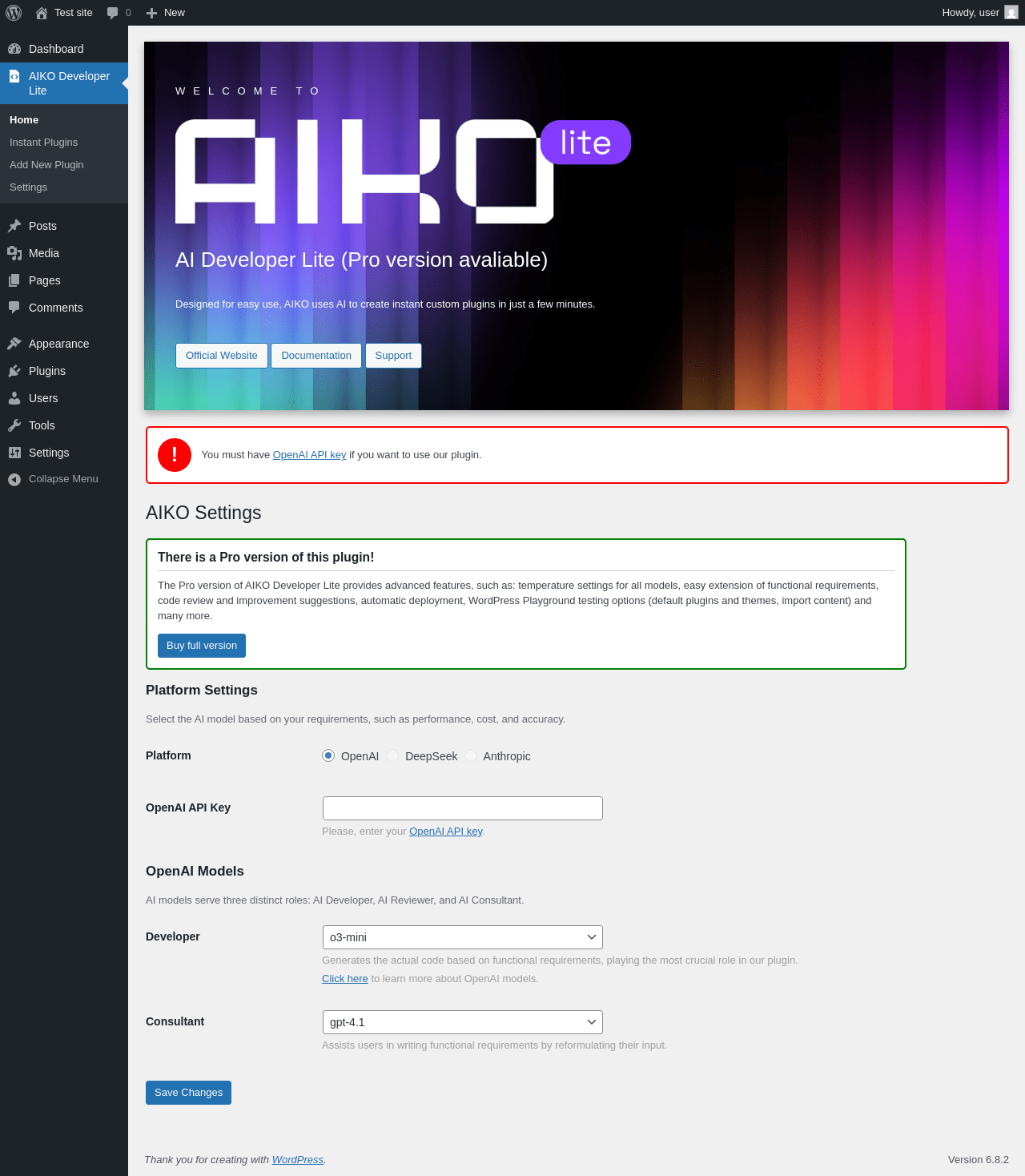Screen dimensions: 1025x1176
Task: Click the WordPress logo icon
Action: (14, 13)
